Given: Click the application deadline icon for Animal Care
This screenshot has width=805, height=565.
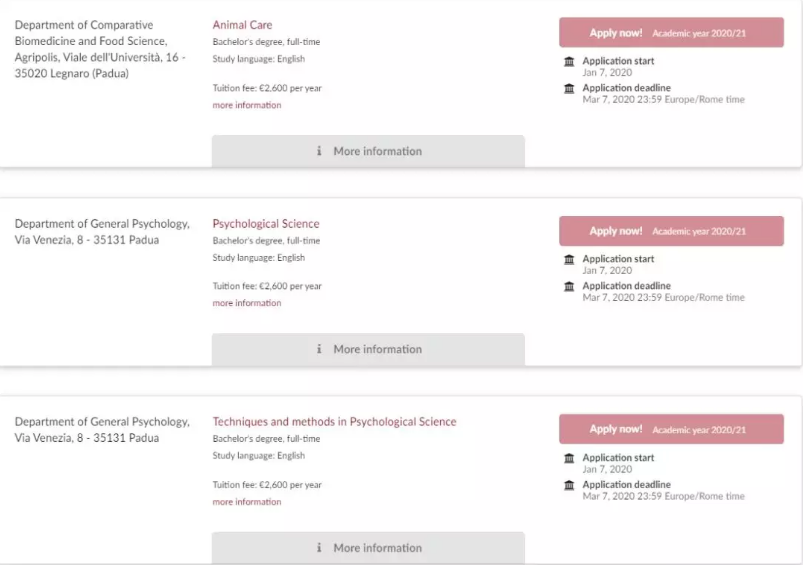Looking at the screenshot, I should (x=570, y=88).
